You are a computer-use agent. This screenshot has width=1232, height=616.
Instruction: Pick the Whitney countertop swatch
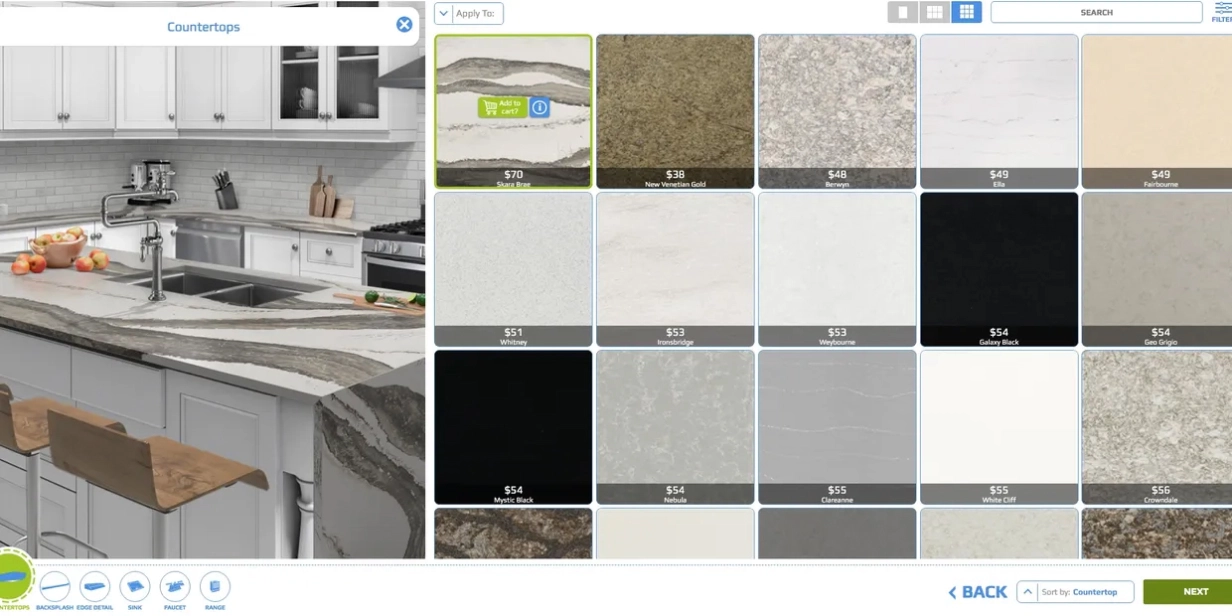tap(513, 269)
